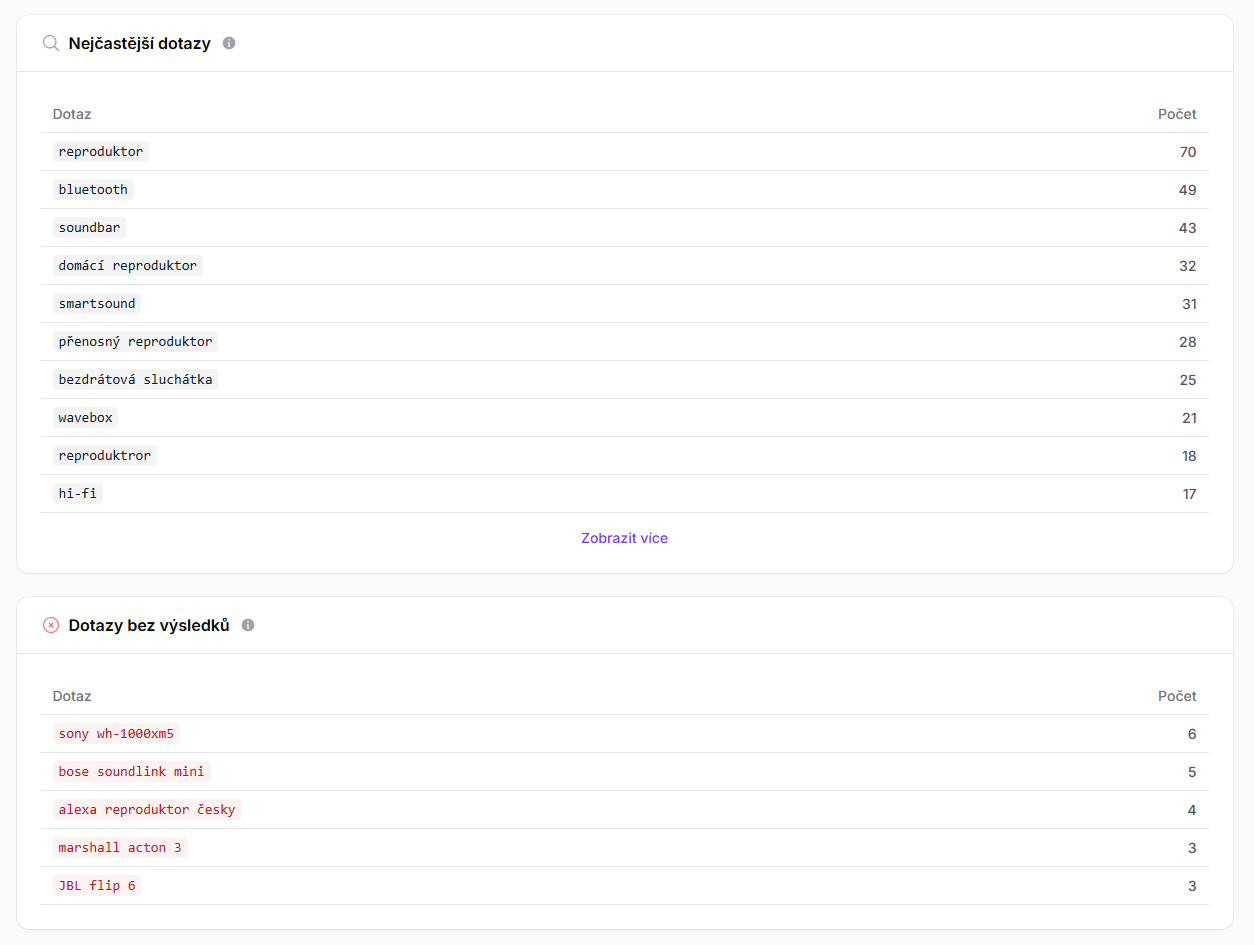The image size is (1254, 945).
Task: Select the misspelled 'reproduktror' query
Action: pyautogui.click(x=105, y=456)
